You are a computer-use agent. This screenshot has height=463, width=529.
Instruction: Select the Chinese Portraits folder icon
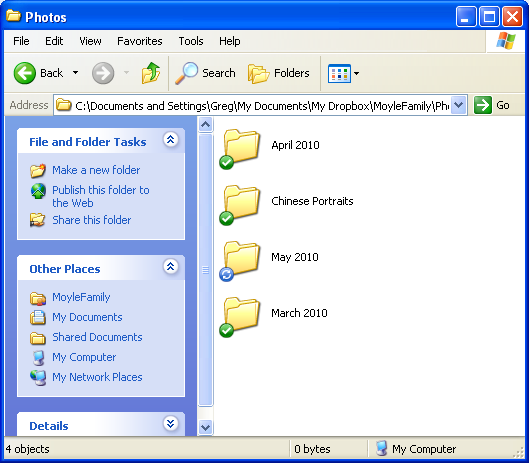point(240,205)
